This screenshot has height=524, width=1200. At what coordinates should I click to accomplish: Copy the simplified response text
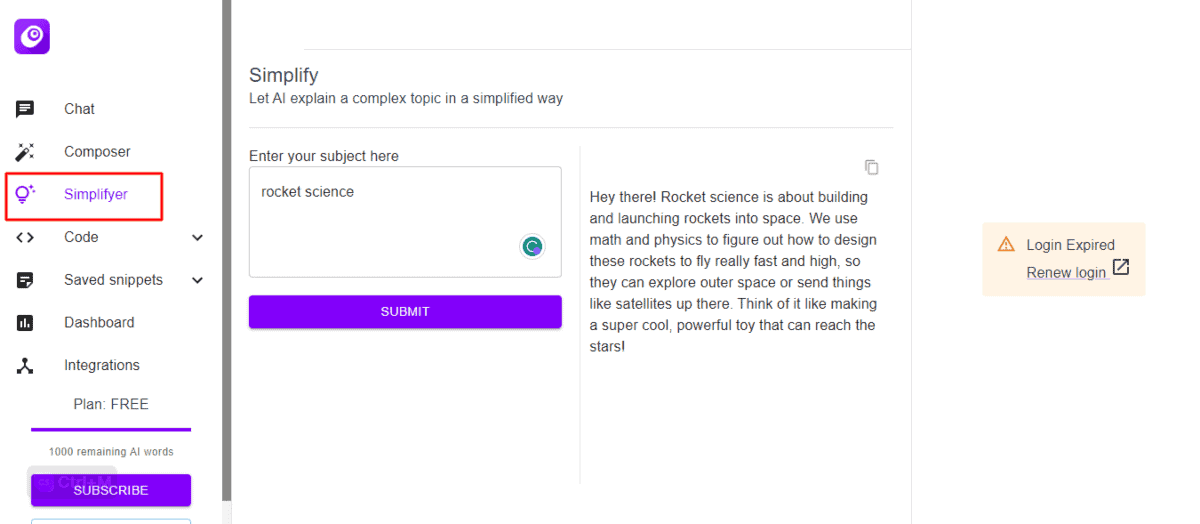click(872, 167)
